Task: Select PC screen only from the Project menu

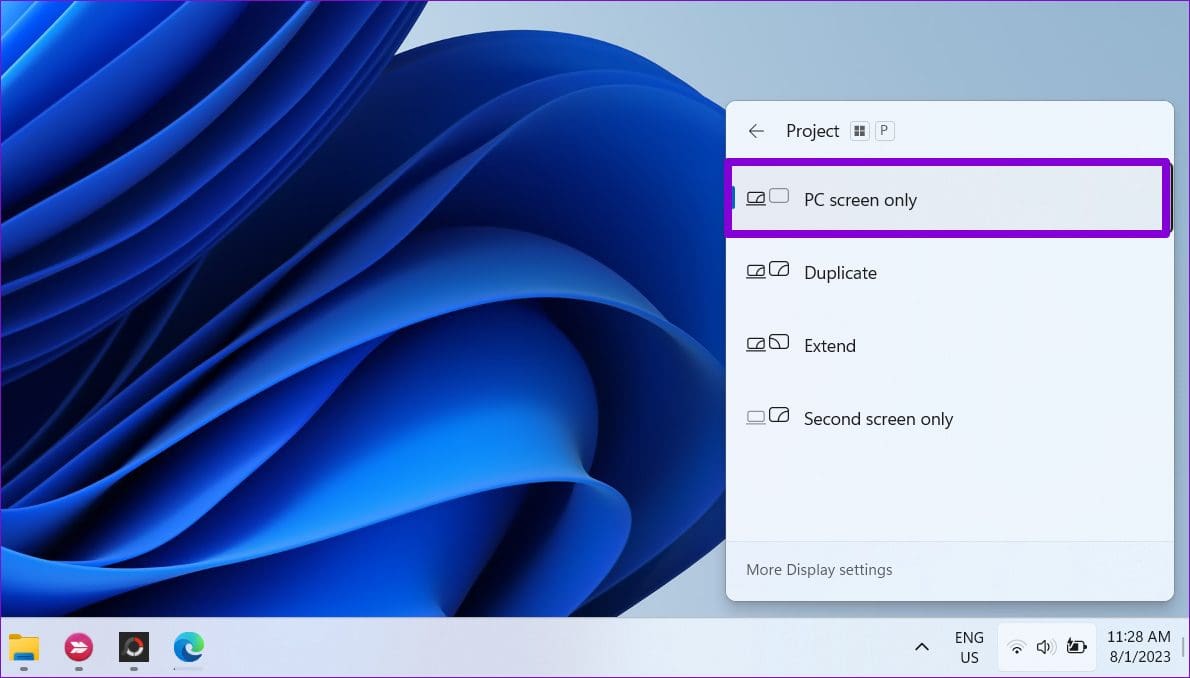Action: [x=860, y=200]
